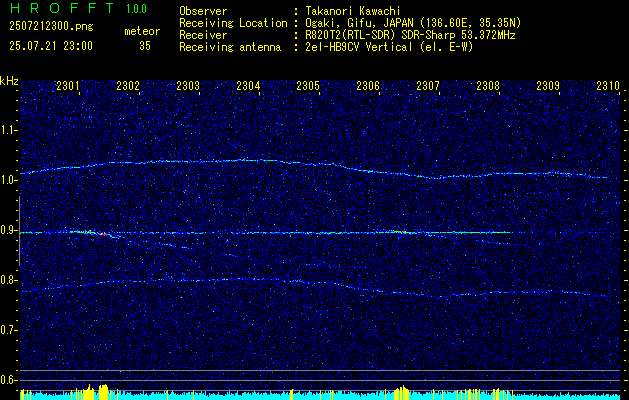
Task: Click the red echo peak near 2301
Action: click(104, 234)
